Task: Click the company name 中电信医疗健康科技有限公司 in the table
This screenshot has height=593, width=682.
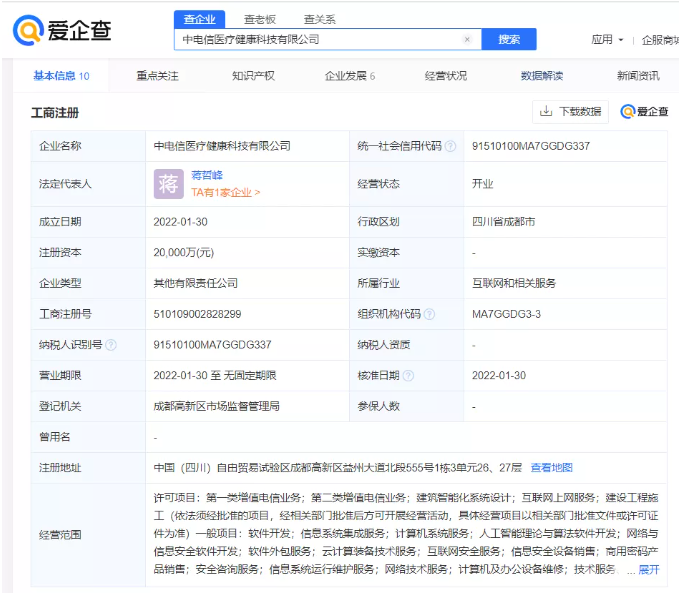Action: tap(222, 146)
